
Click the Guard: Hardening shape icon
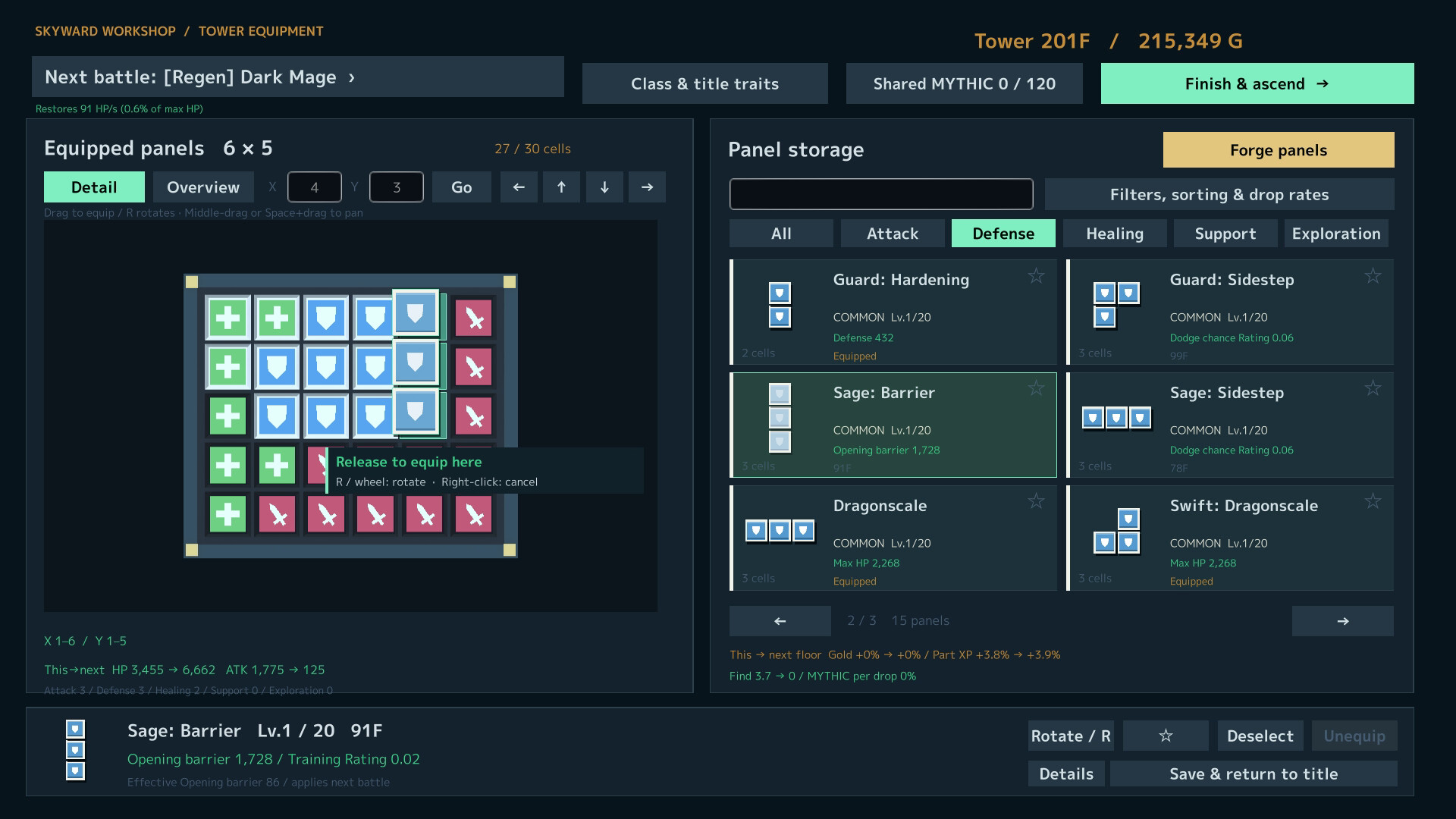pos(780,305)
